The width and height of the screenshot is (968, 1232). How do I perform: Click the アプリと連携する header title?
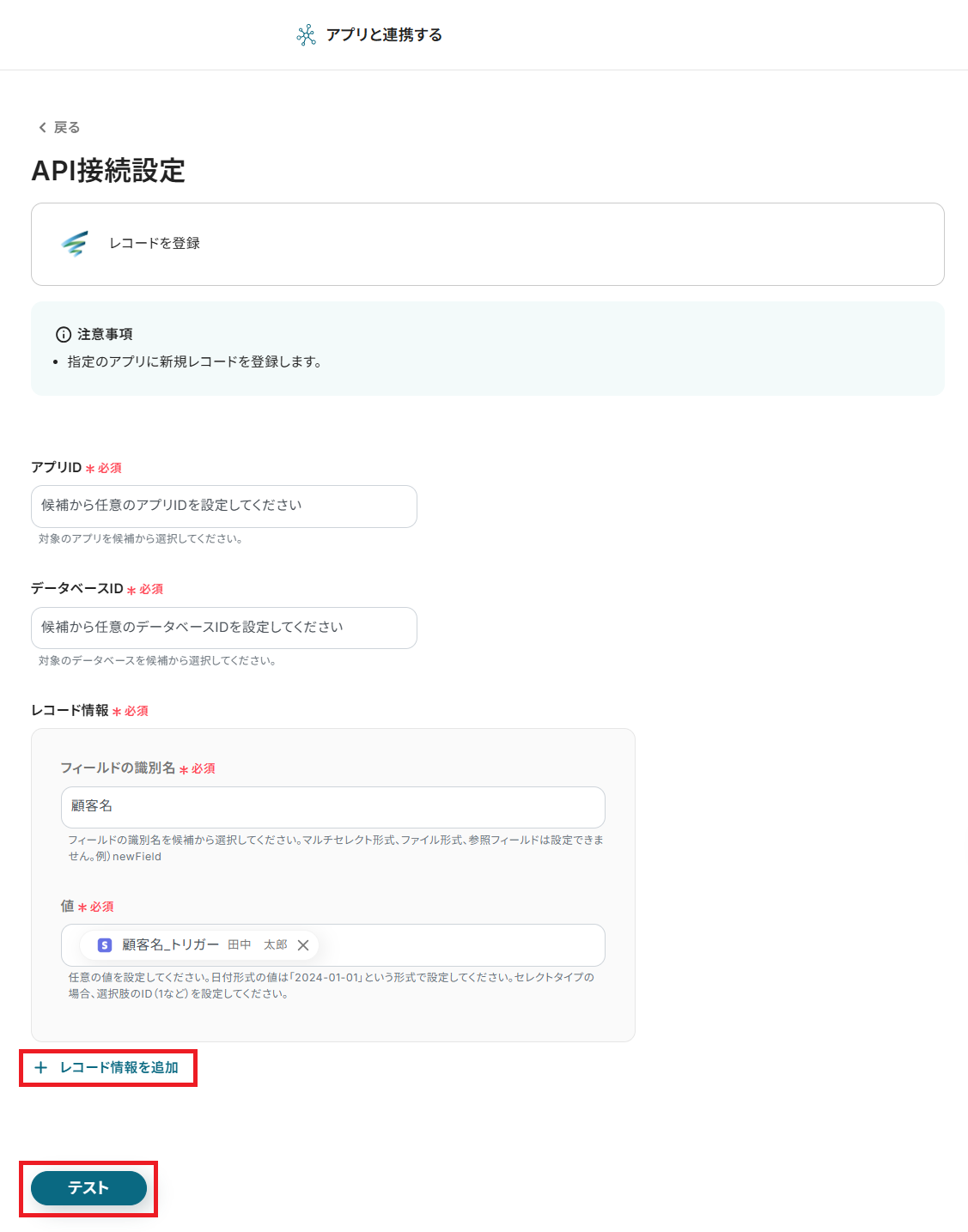click(384, 35)
